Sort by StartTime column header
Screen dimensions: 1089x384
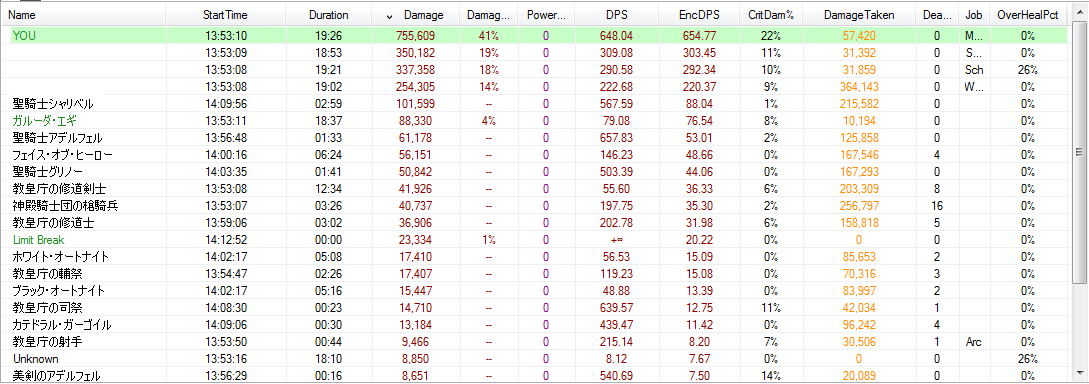pos(225,15)
